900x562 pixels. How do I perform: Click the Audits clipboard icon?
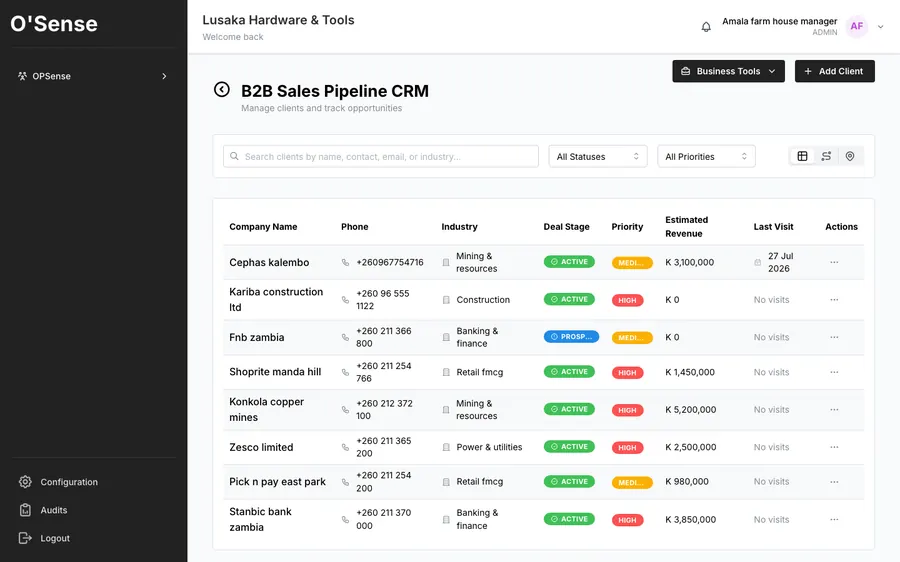click(25, 510)
